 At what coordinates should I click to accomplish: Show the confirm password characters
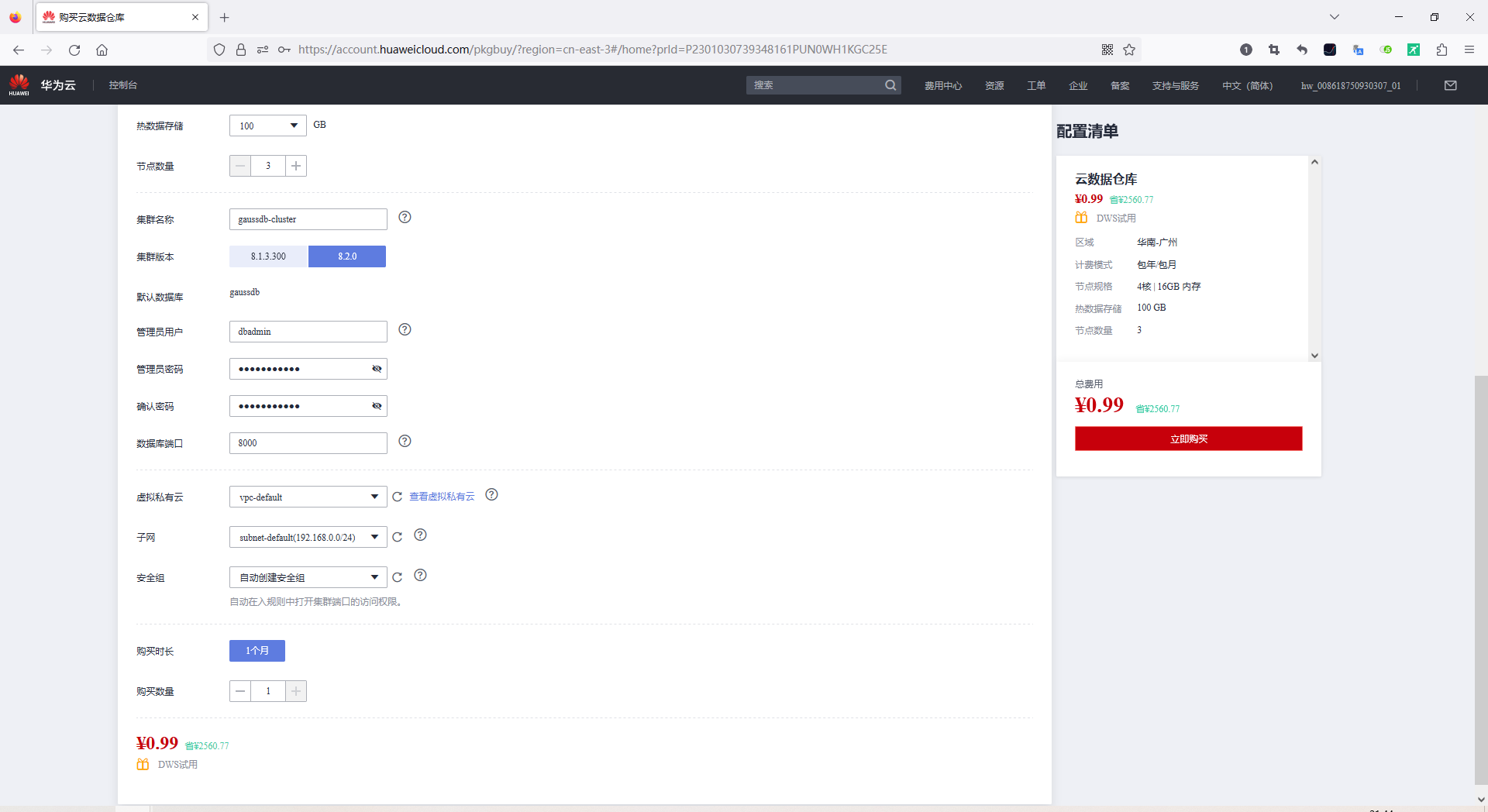pos(377,406)
